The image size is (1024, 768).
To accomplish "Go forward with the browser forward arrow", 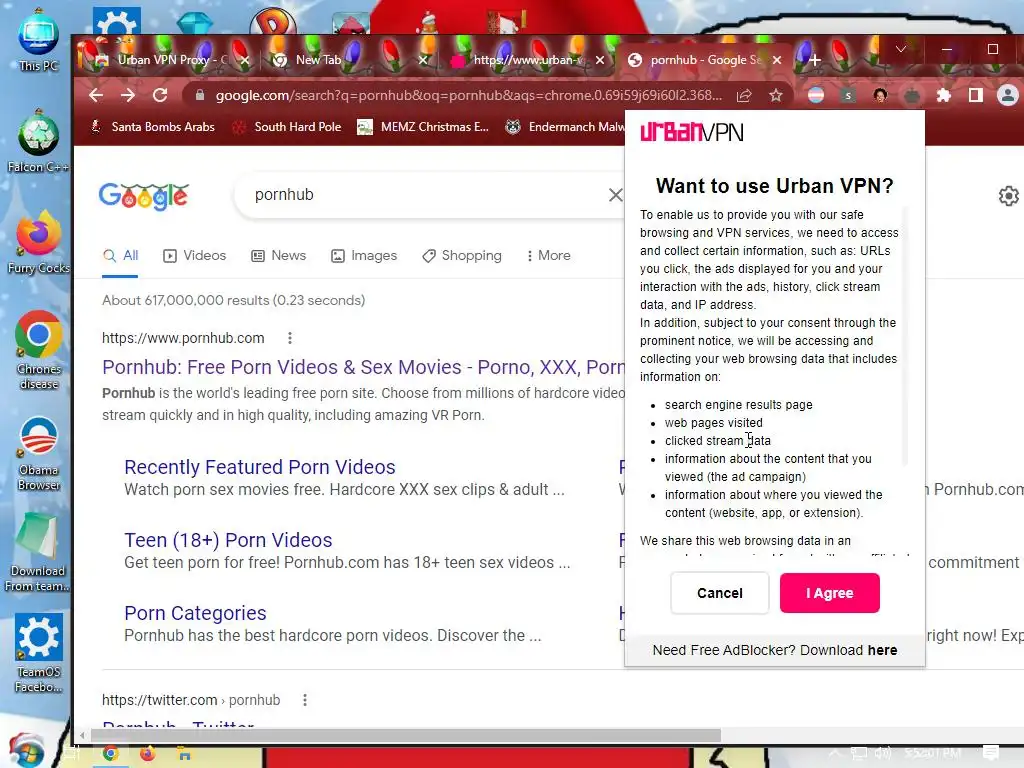I will click(x=128, y=95).
